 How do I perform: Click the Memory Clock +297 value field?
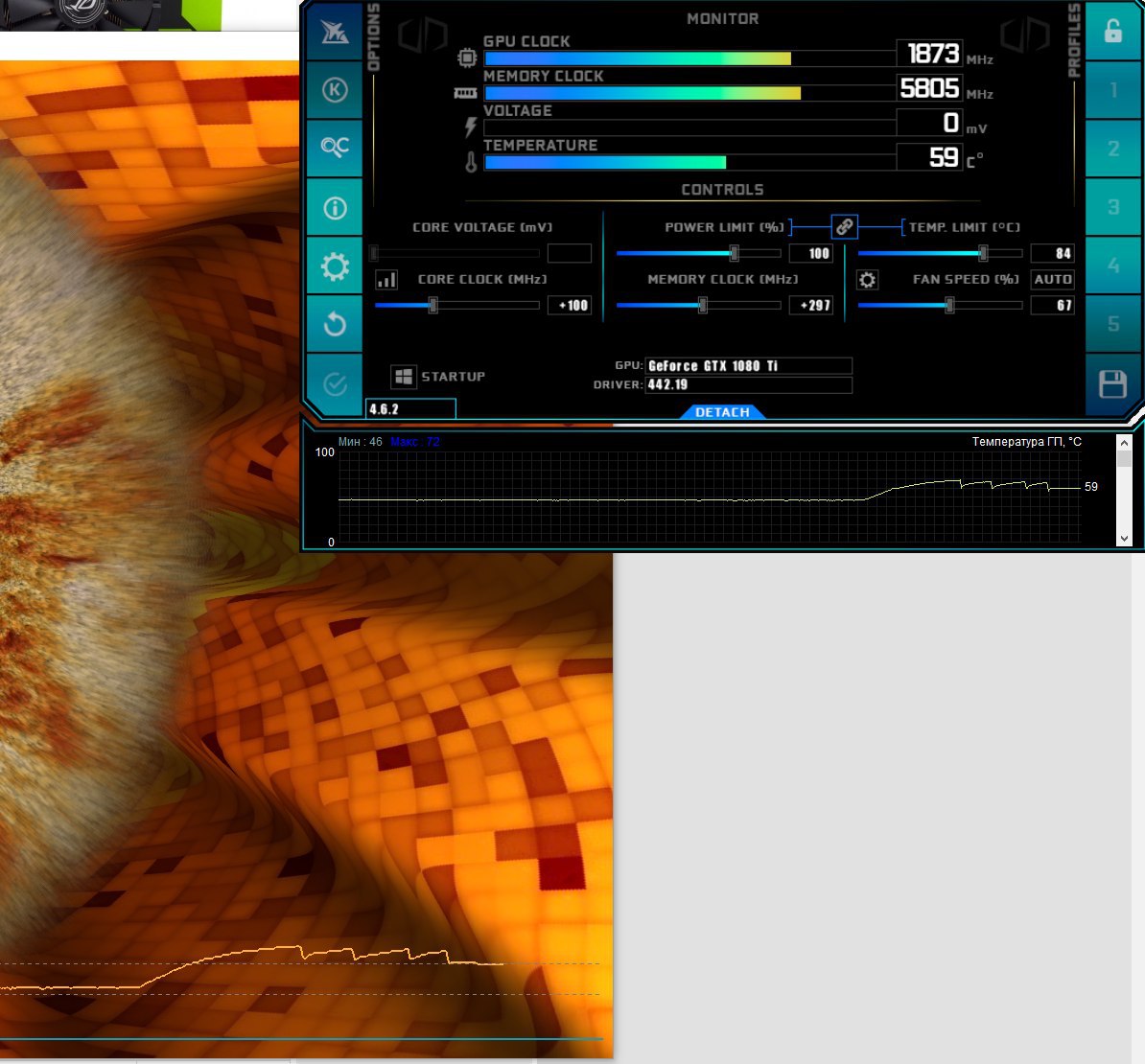click(810, 305)
